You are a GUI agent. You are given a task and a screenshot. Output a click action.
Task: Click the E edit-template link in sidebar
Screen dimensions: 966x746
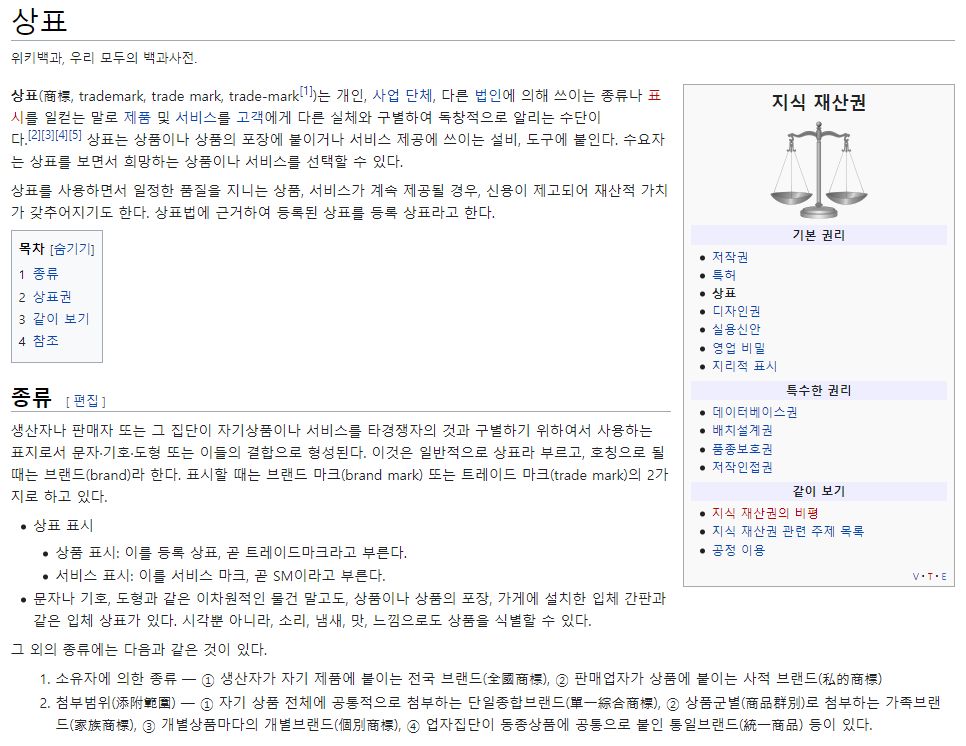[x=944, y=577]
